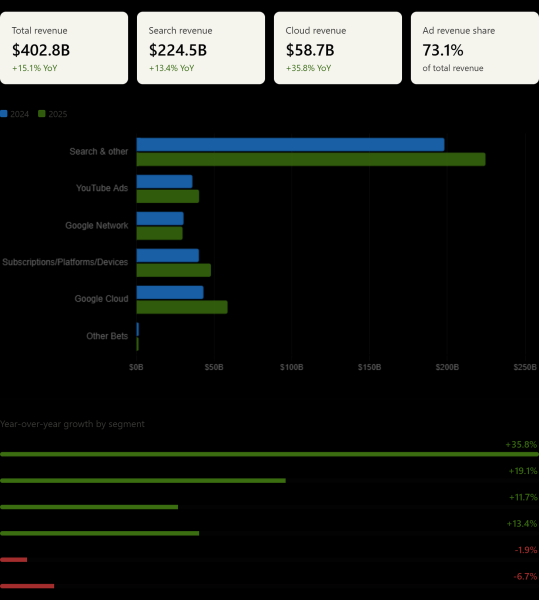Click the $50B axis tick
Screen dimensions: 539x600
pyautogui.click(x=214, y=367)
